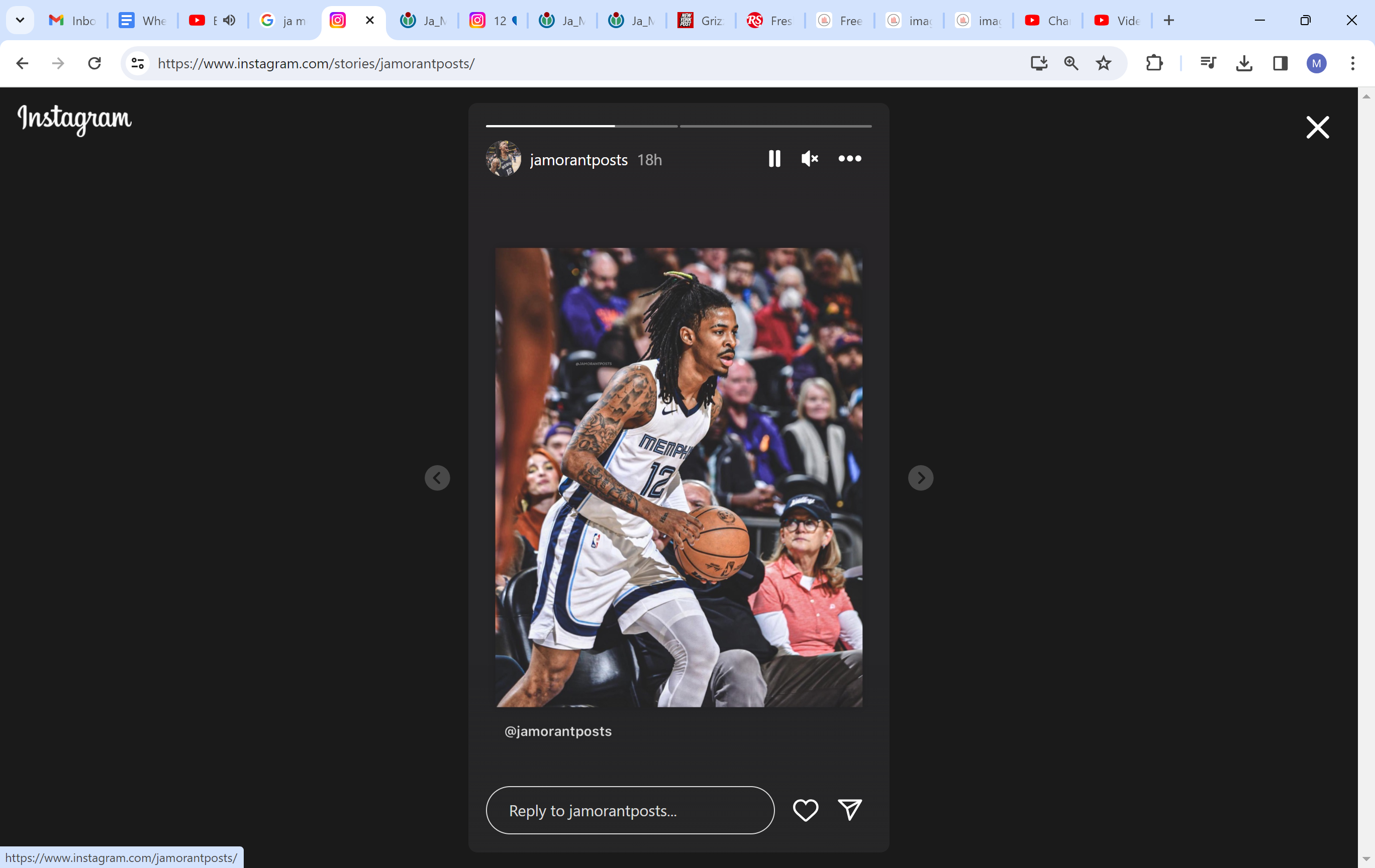Pause the Instagram story playback
The height and width of the screenshot is (868, 1375).
coord(774,159)
